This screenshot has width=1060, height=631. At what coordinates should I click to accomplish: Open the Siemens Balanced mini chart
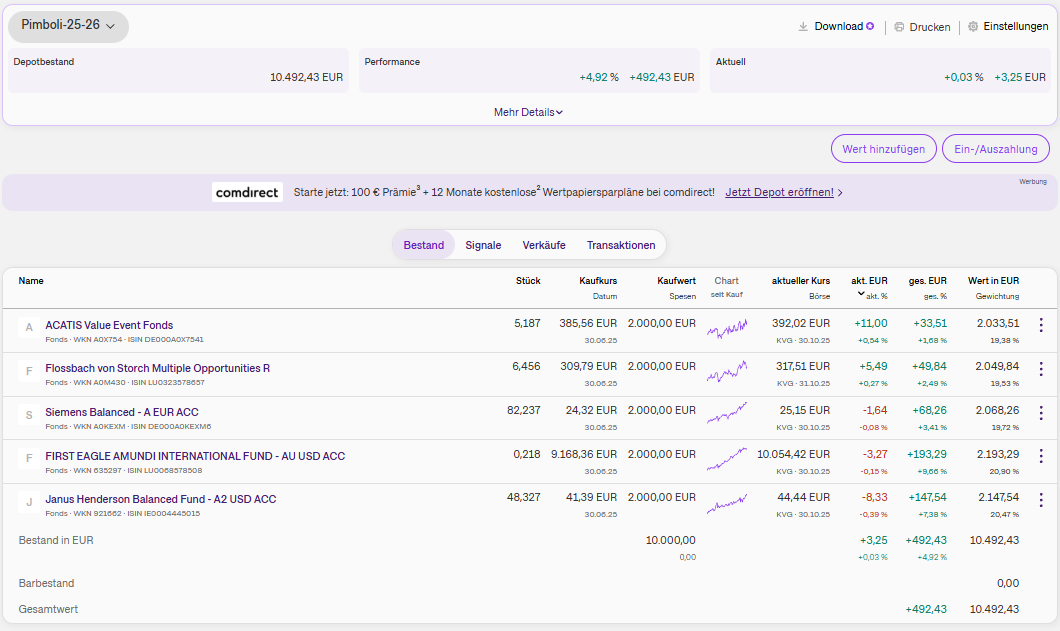pyautogui.click(x=726, y=413)
